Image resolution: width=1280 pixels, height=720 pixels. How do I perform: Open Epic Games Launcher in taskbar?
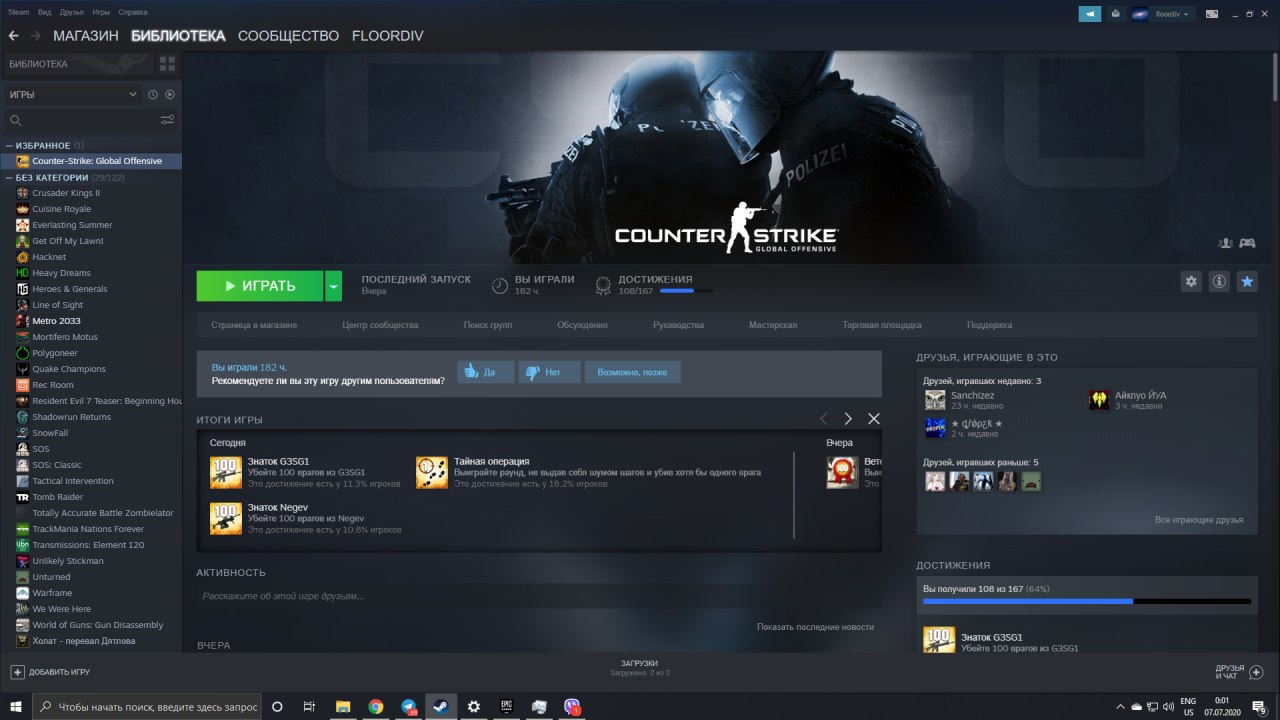click(x=506, y=706)
